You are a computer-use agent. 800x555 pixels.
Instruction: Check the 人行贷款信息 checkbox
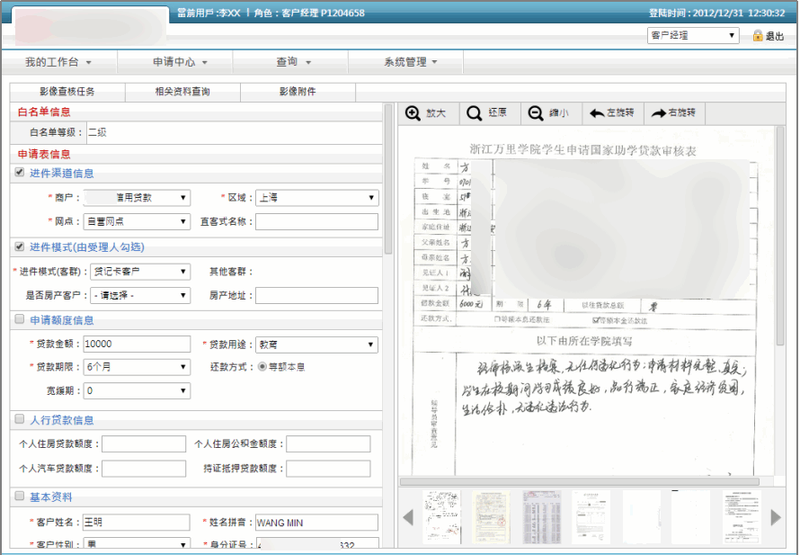pyautogui.click(x=19, y=419)
